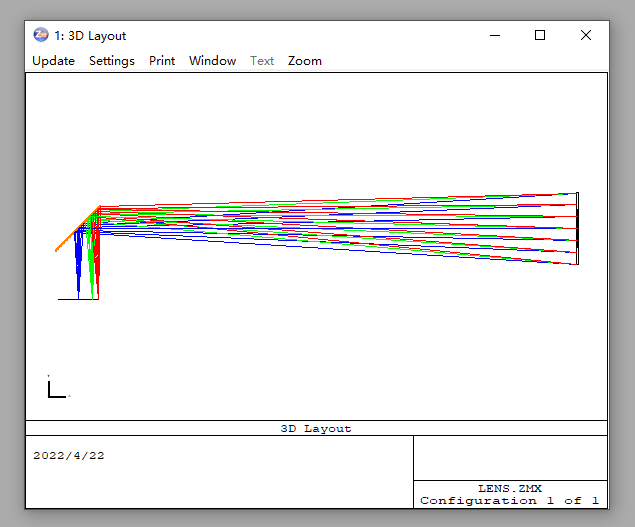This screenshot has width=635, height=527.
Task: Click the '1: 3D Layout' window title
Action: pos(90,36)
